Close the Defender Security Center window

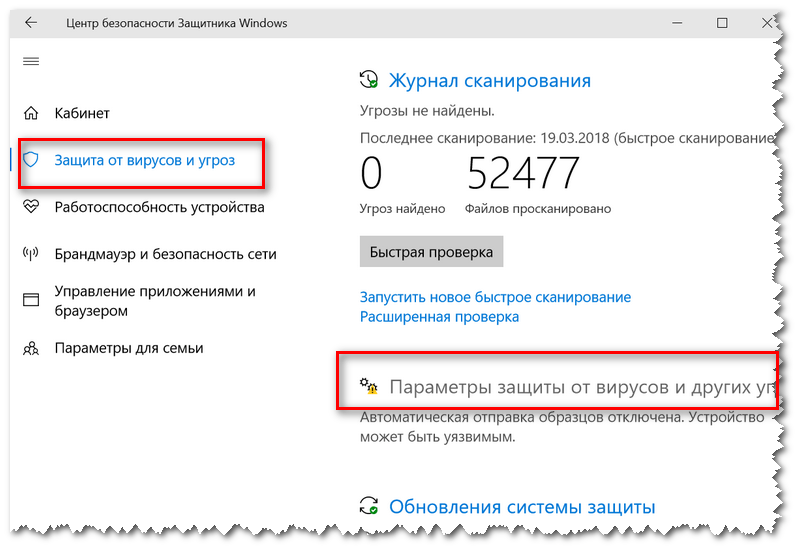pos(767,23)
